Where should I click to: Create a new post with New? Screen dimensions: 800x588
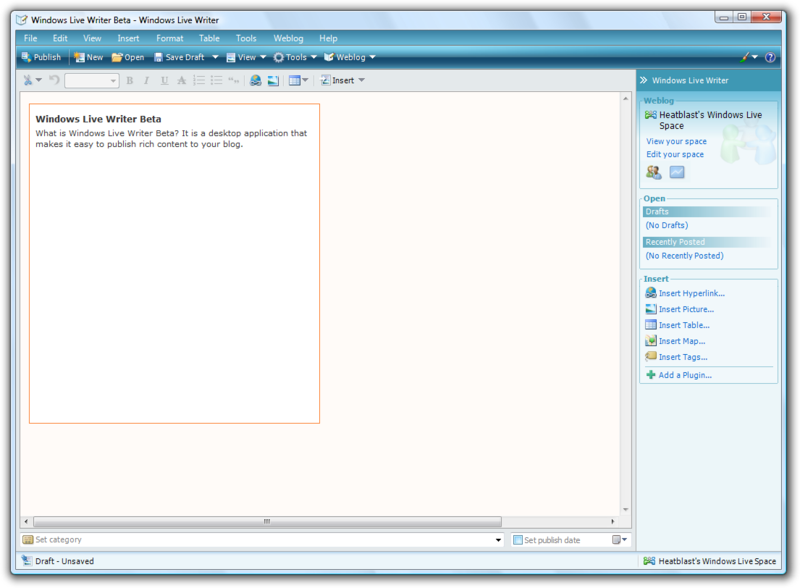point(88,57)
